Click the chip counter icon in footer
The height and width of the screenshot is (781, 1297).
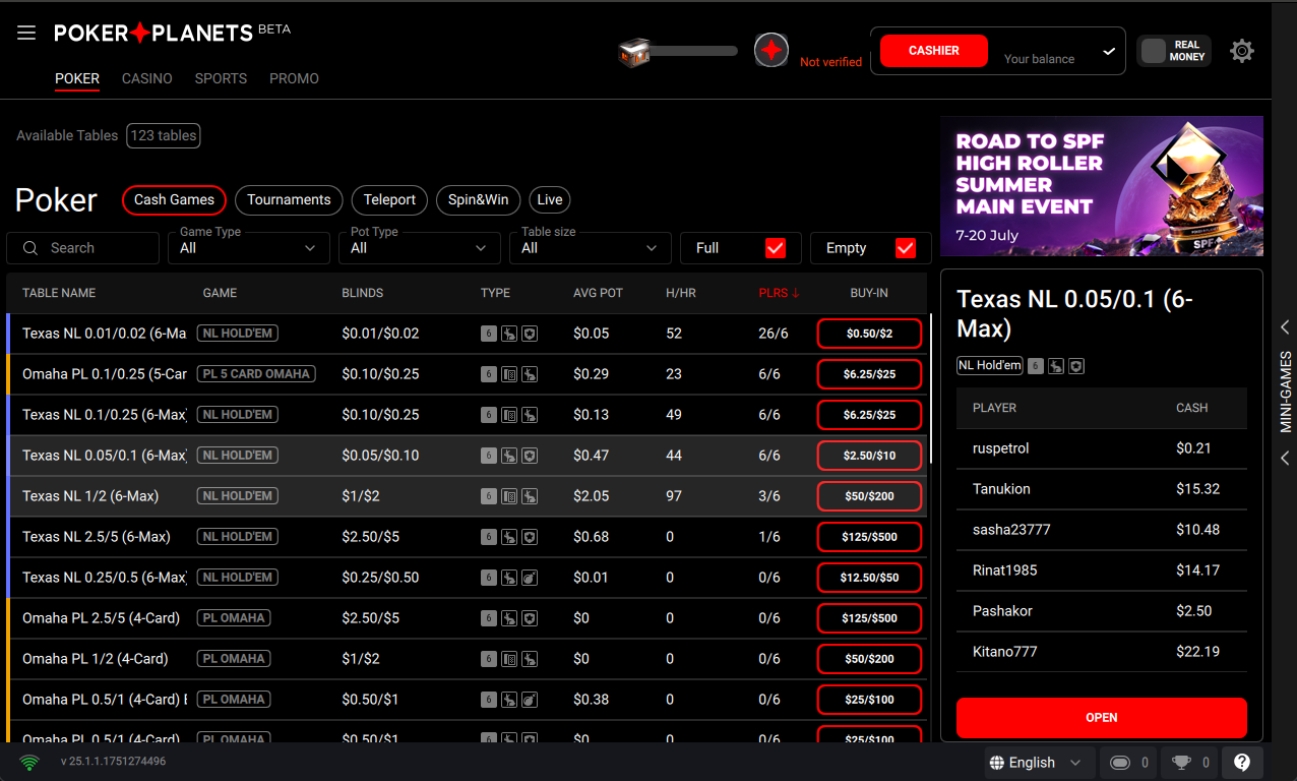[1120, 763]
